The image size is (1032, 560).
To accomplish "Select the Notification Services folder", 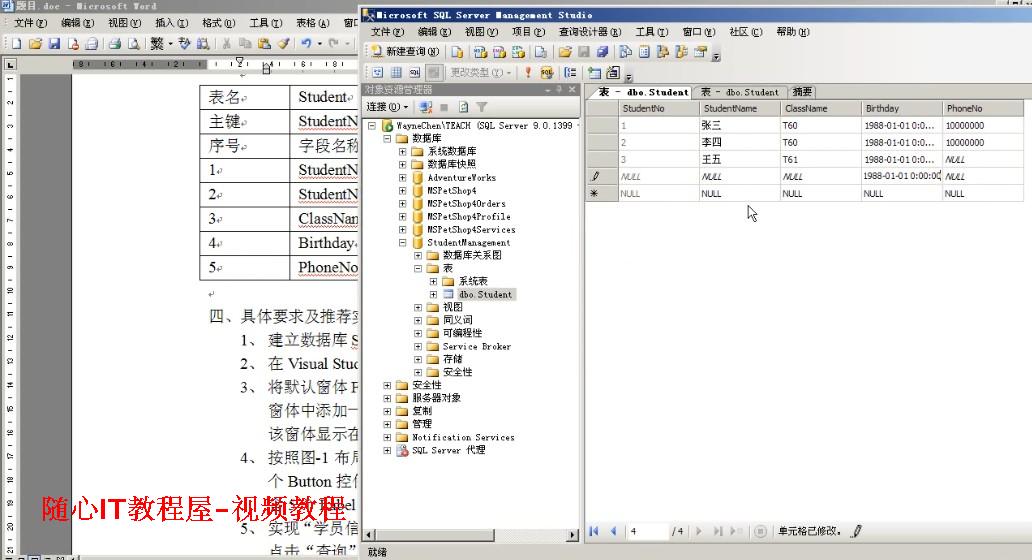I will [x=463, y=437].
